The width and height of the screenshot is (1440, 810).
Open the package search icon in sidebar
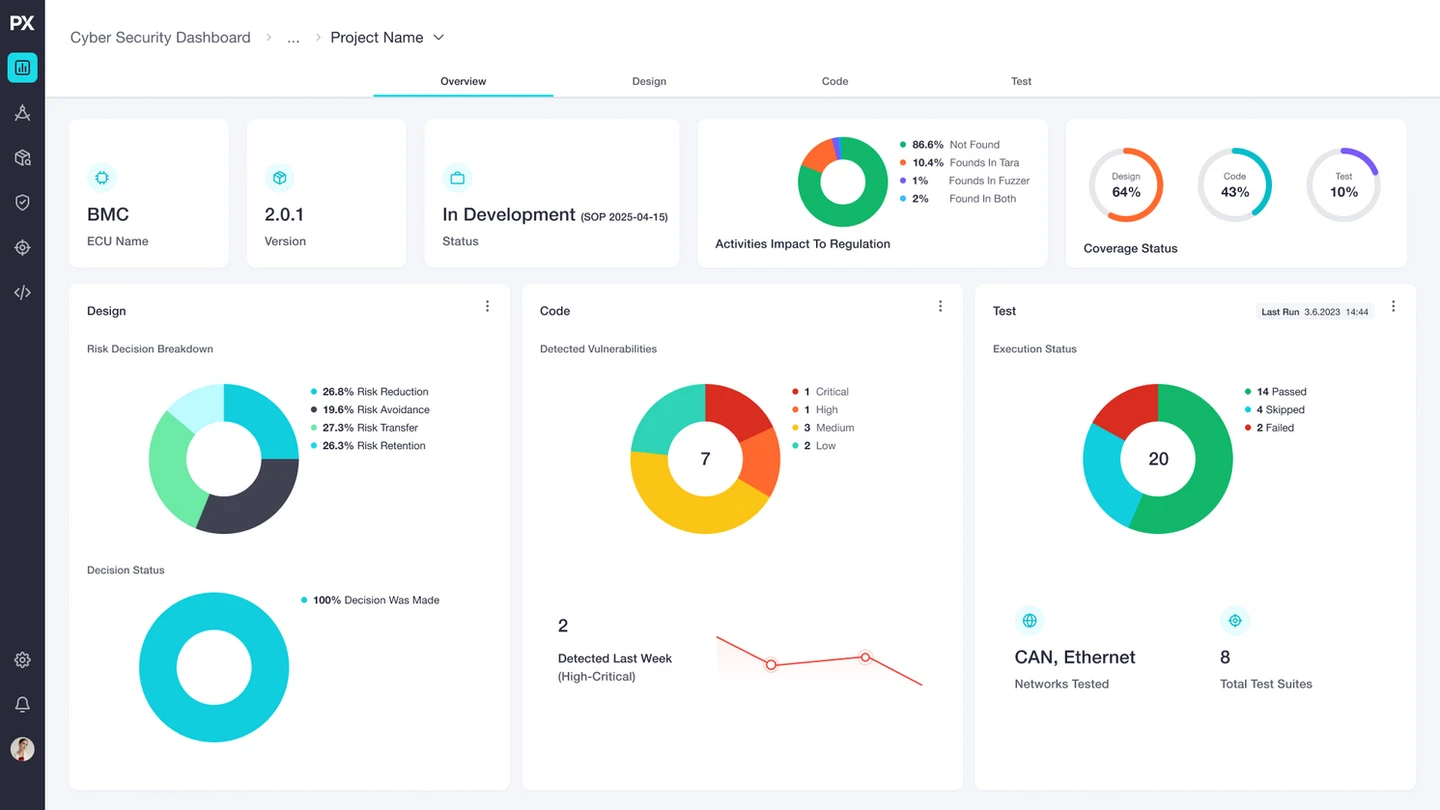[x=22, y=158]
